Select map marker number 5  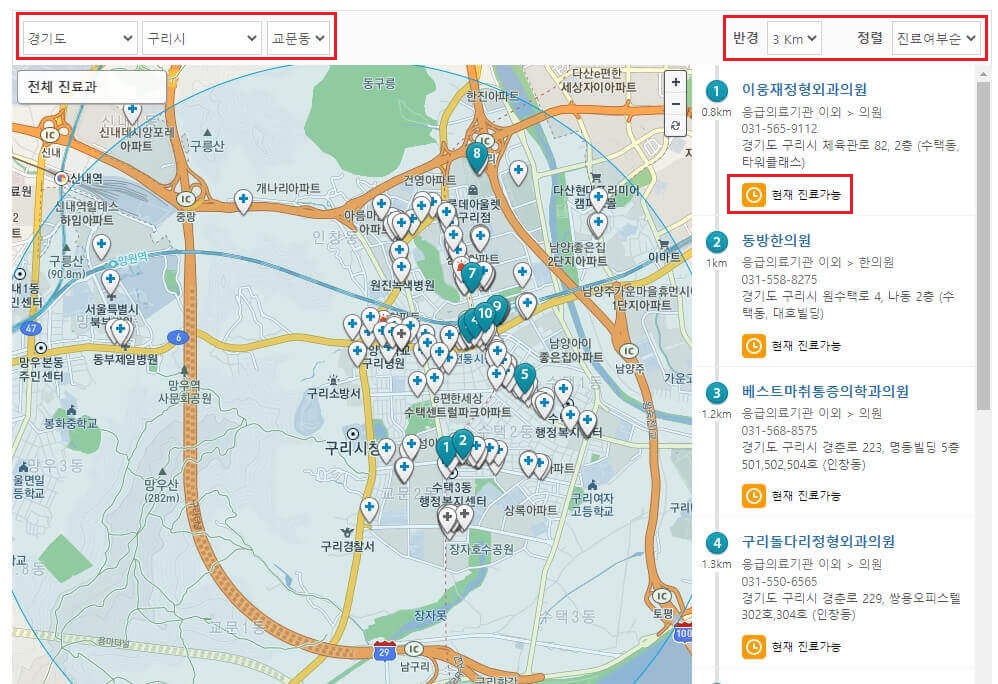pos(524,375)
